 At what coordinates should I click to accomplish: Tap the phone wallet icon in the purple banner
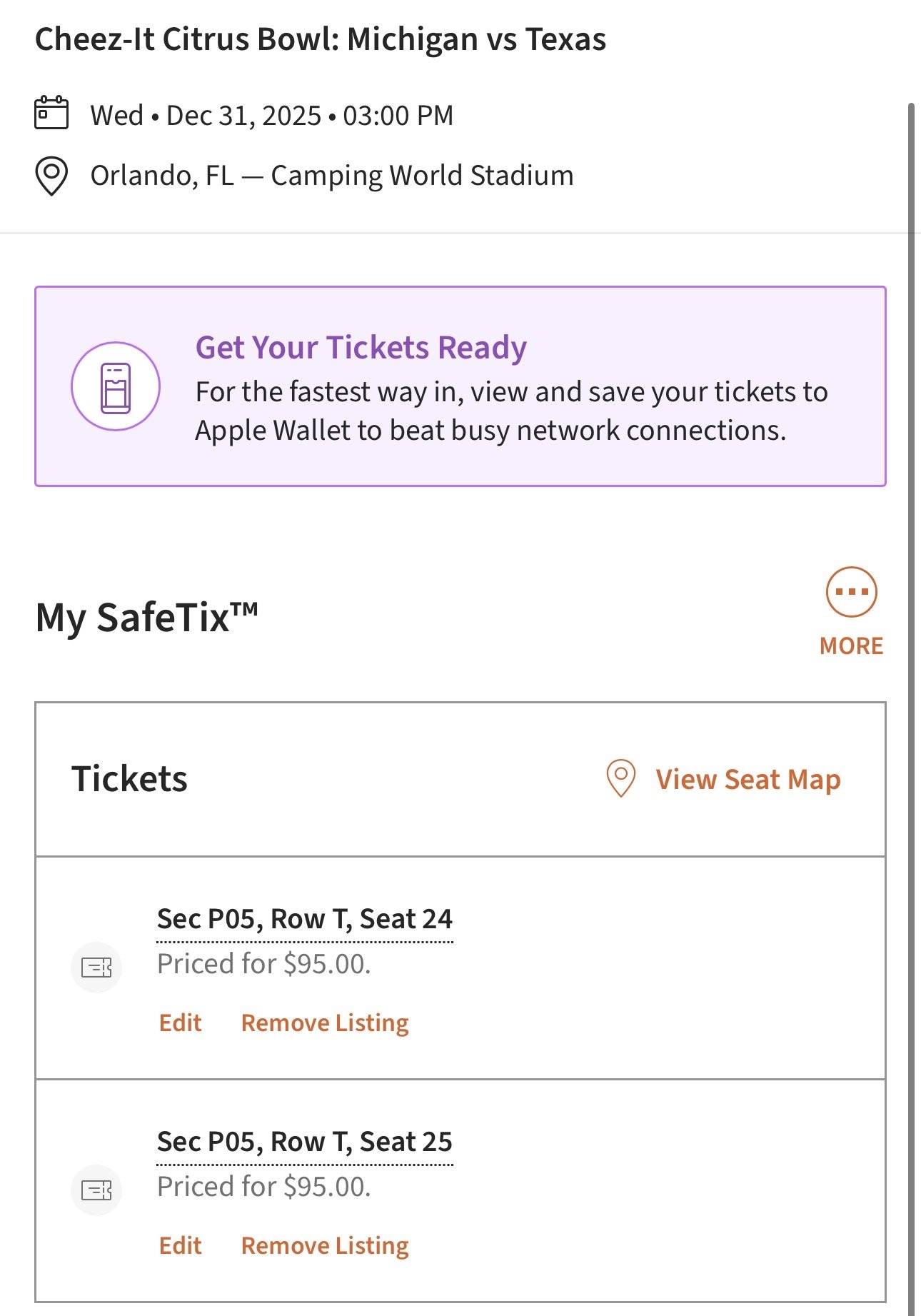[x=116, y=387]
